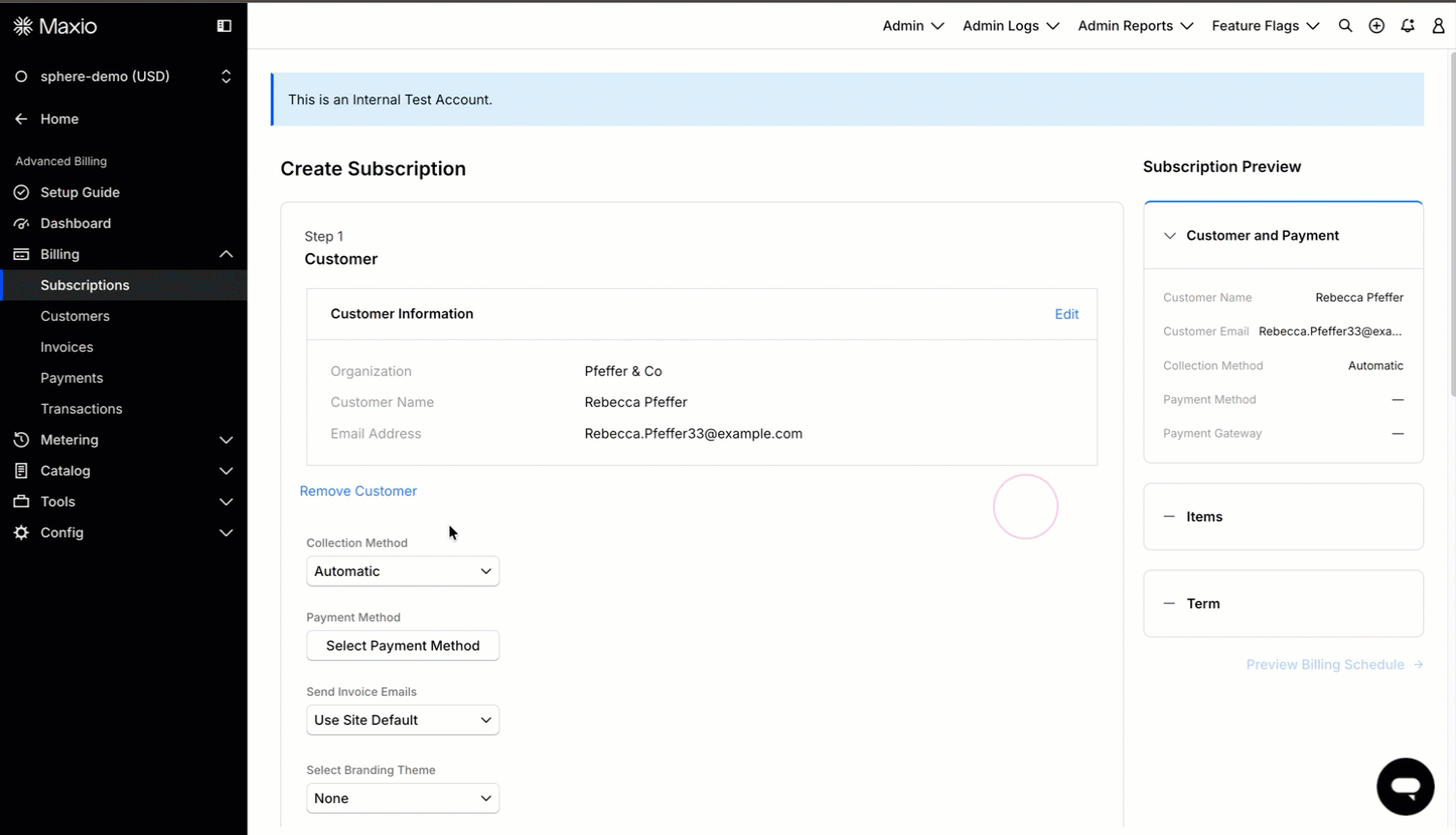Click the Maxio logo
This screenshot has width=1456, height=835.
[x=55, y=26]
